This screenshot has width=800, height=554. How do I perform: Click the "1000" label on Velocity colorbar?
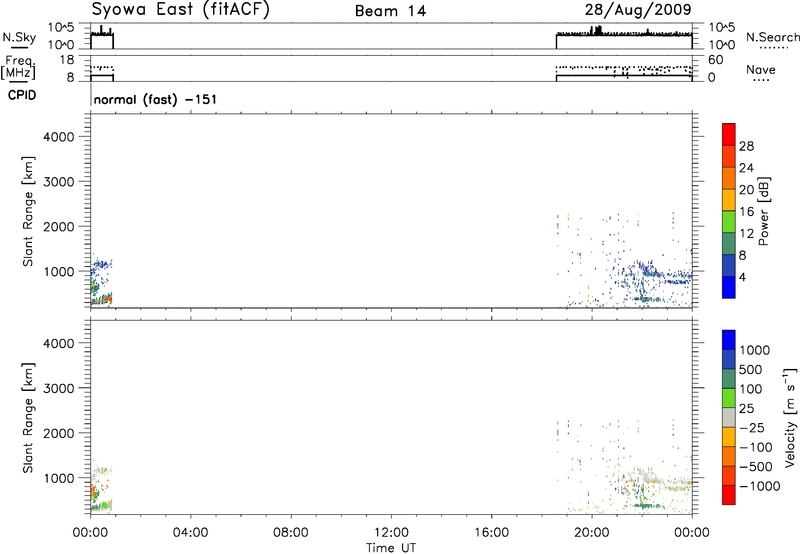pos(755,350)
